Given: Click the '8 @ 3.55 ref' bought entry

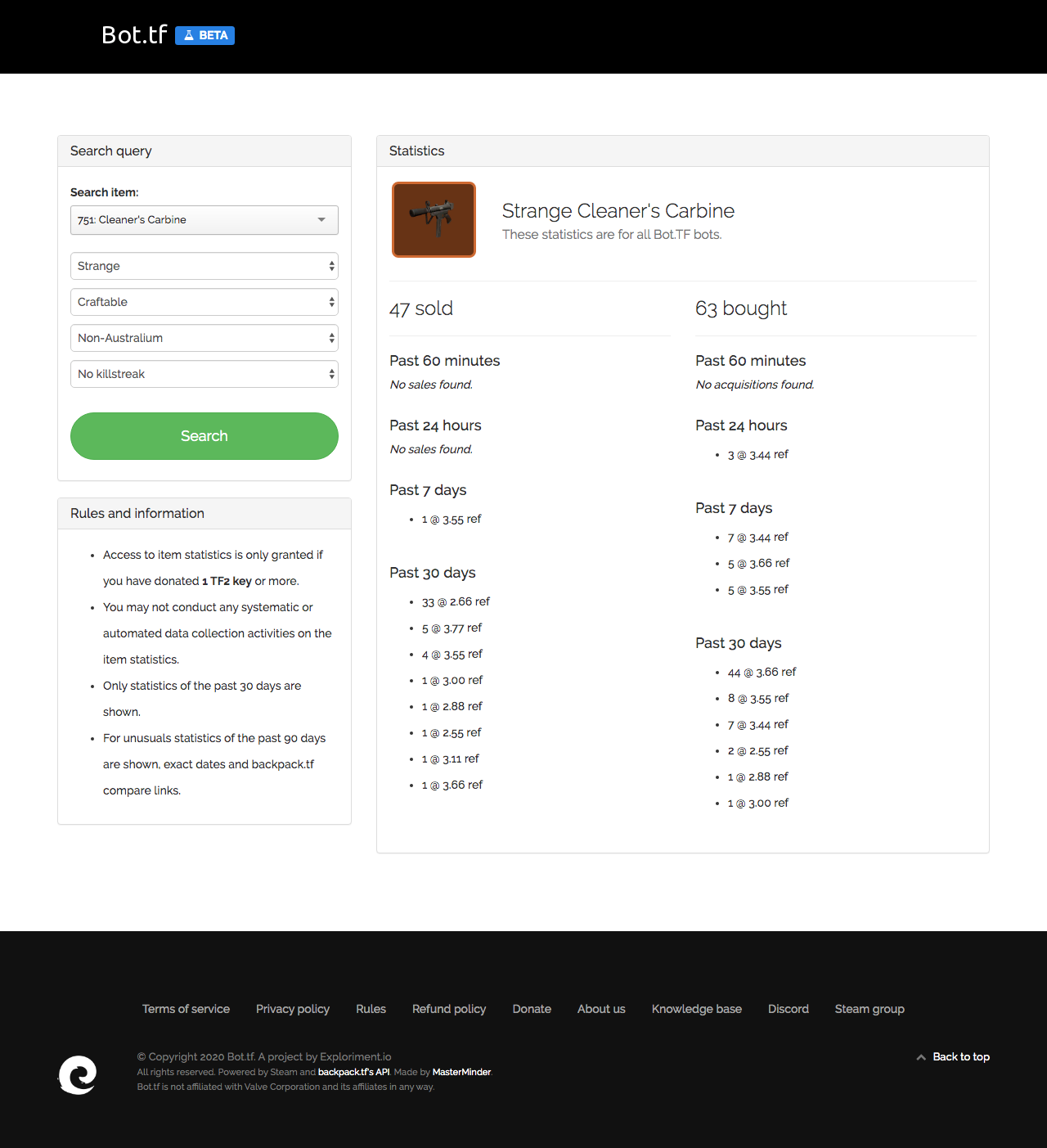Looking at the screenshot, I should click(x=758, y=698).
